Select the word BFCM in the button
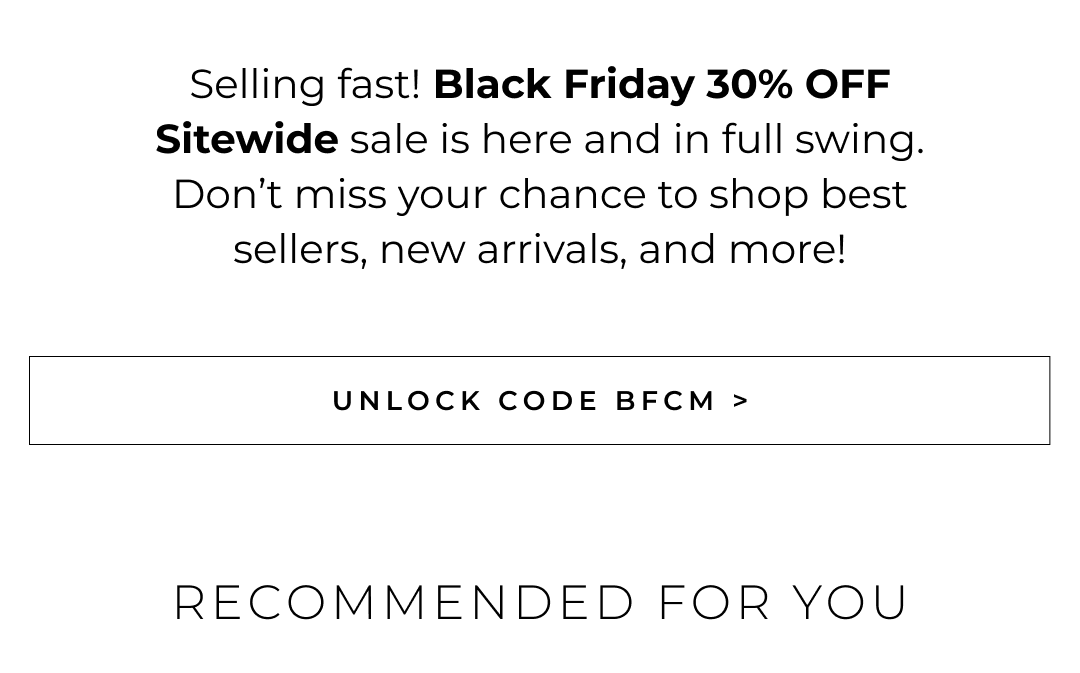The width and height of the screenshot is (1080, 673). (665, 400)
